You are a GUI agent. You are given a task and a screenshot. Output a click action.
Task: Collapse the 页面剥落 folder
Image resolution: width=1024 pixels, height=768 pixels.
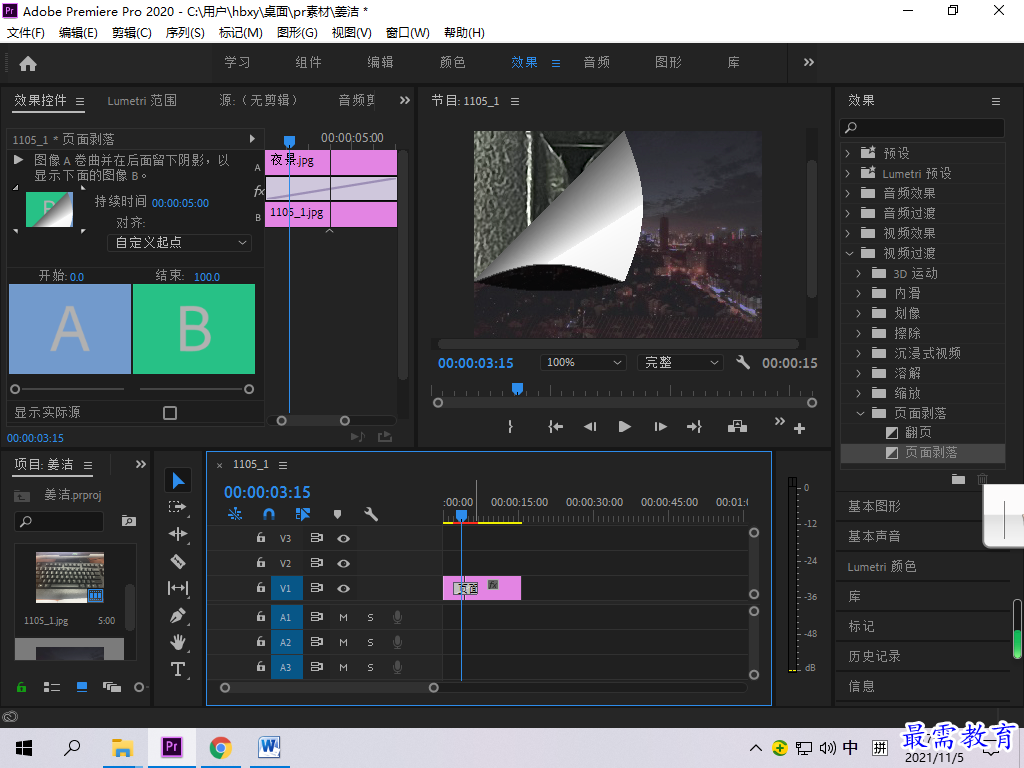(860, 413)
